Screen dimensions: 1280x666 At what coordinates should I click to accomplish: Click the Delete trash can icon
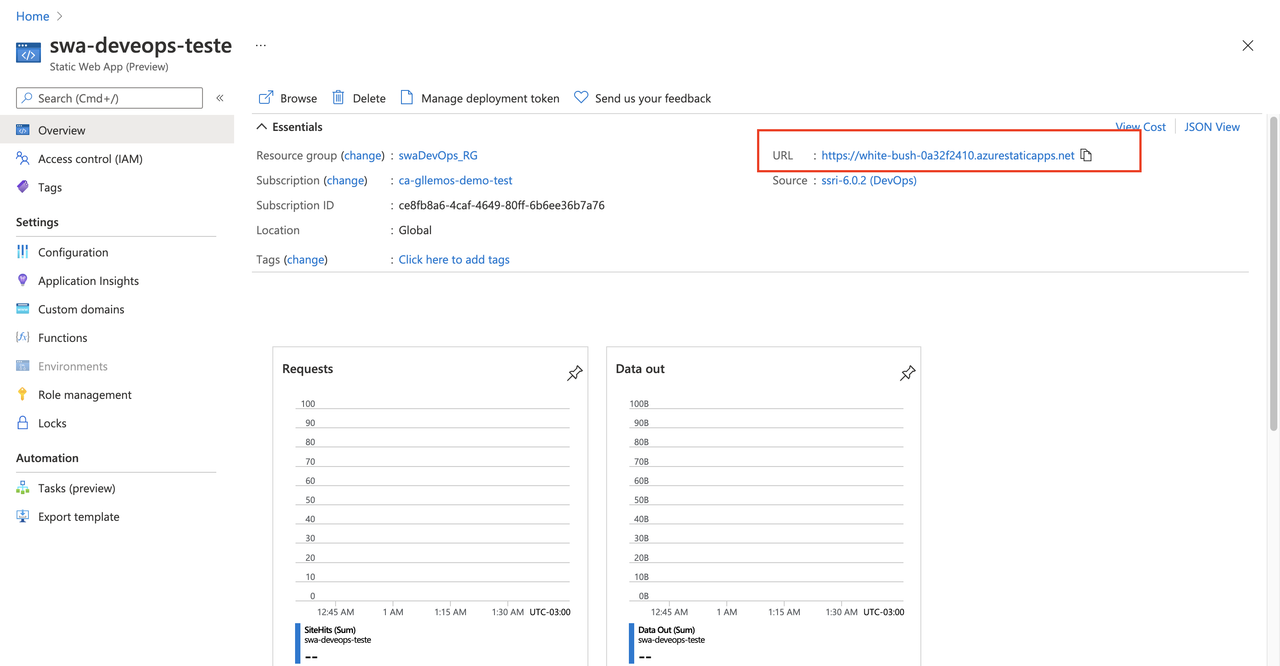(338, 98)
